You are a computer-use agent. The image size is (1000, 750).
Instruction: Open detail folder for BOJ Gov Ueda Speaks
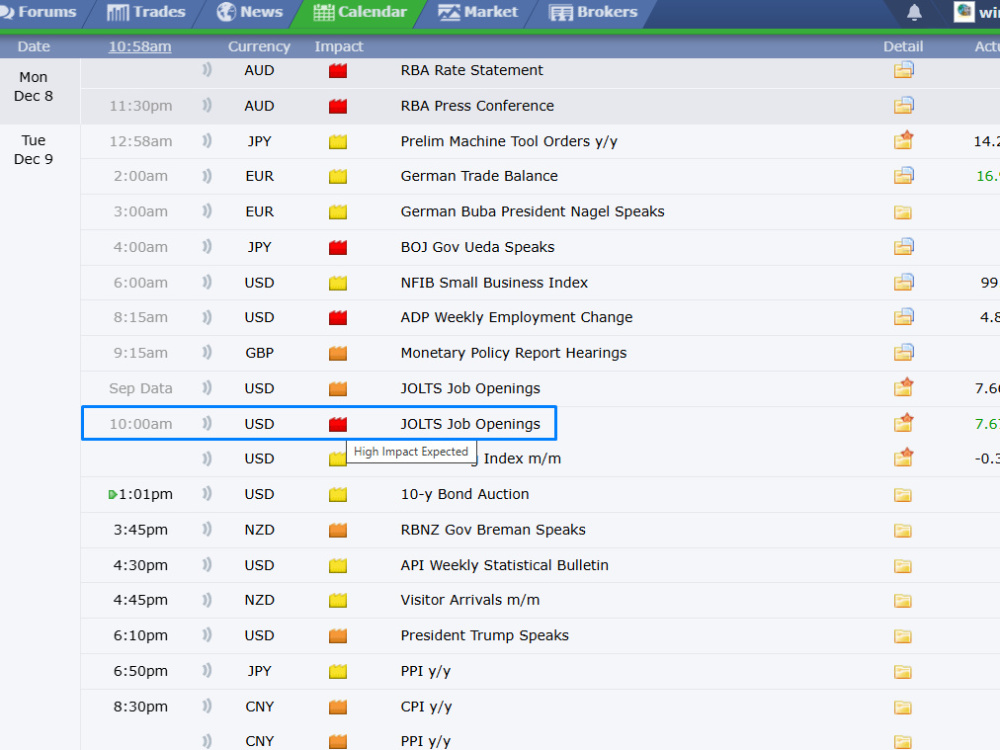coord(903,246)
